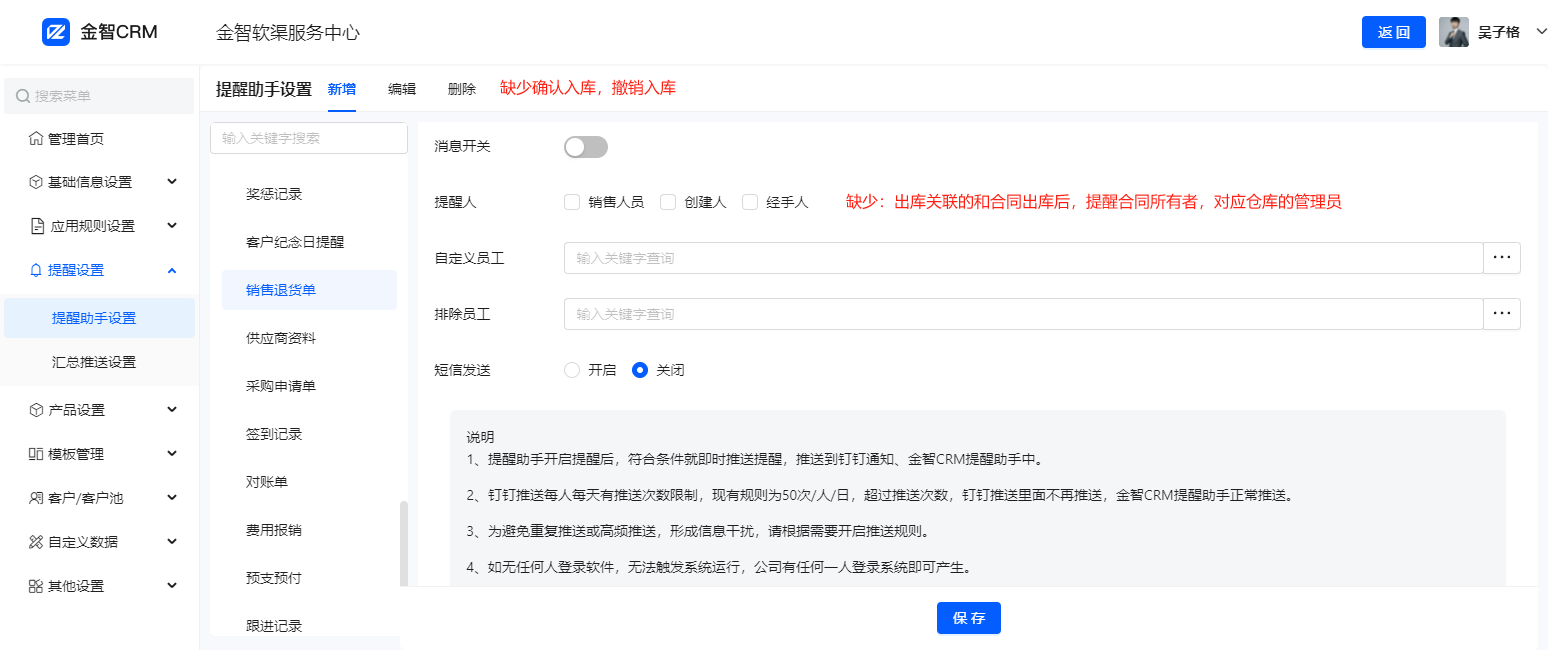Select the 开启 radio for 短信发送
The image size is (1548, 650).
click(573, 370)
